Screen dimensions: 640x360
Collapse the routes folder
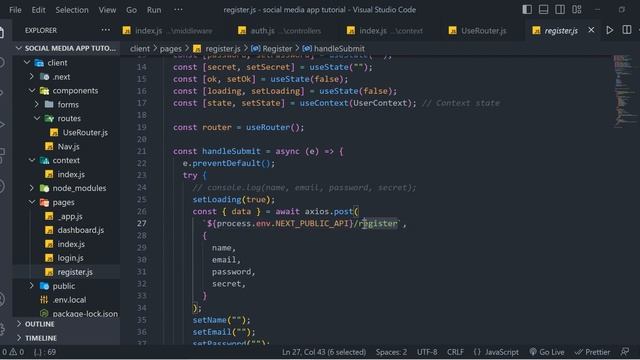66,118
